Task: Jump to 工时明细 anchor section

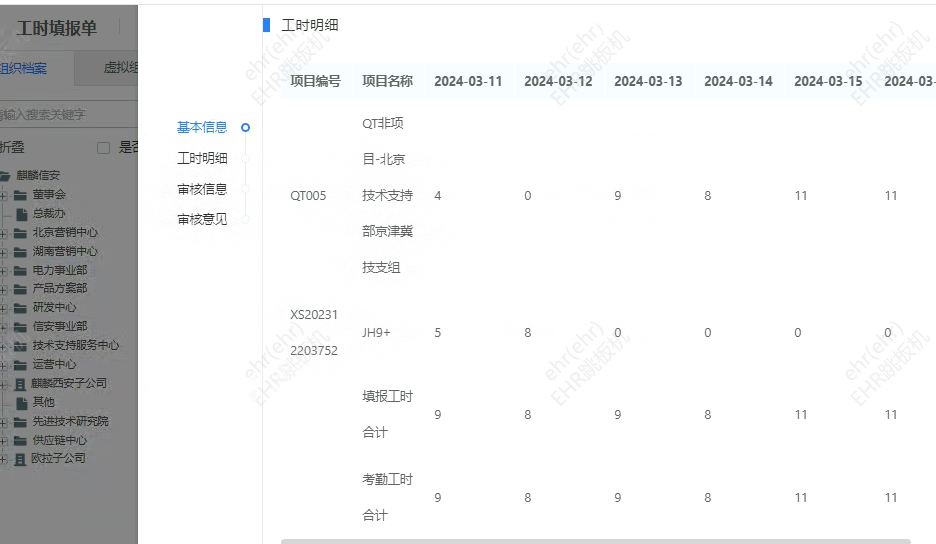Action: point(202,158)
